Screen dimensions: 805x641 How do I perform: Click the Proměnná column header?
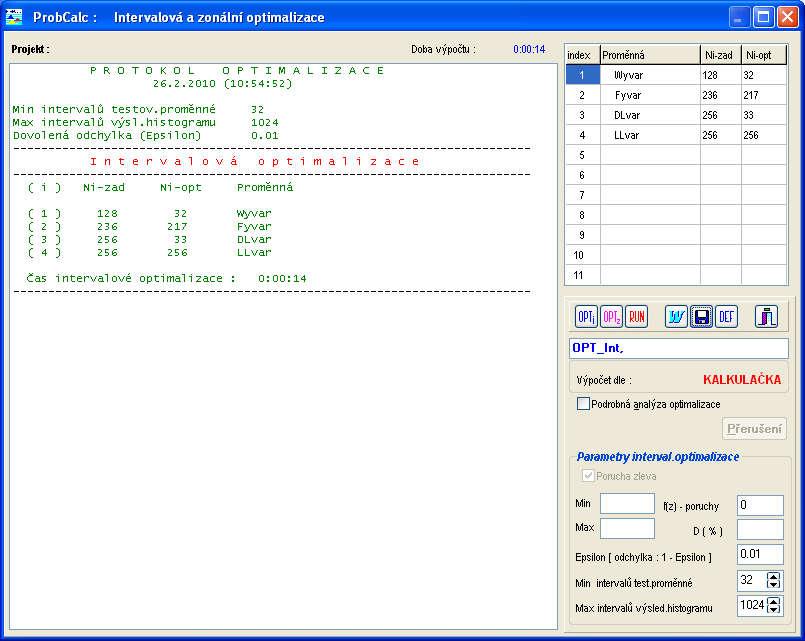click(650, 55)
